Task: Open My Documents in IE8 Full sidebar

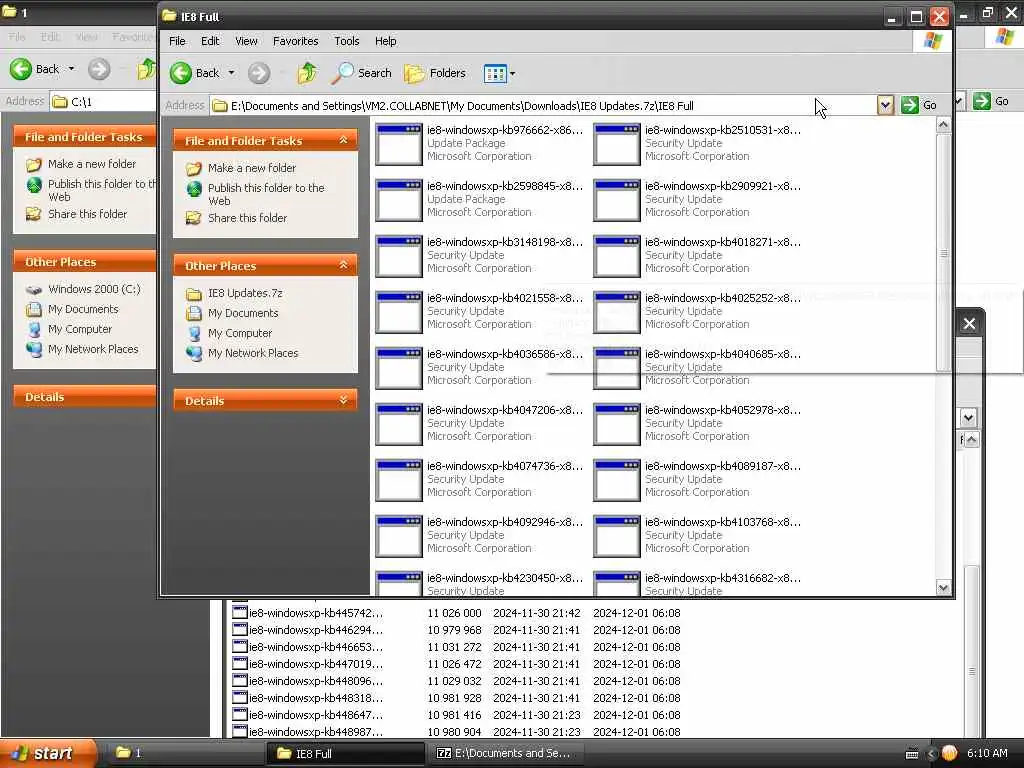Action: 243,313
